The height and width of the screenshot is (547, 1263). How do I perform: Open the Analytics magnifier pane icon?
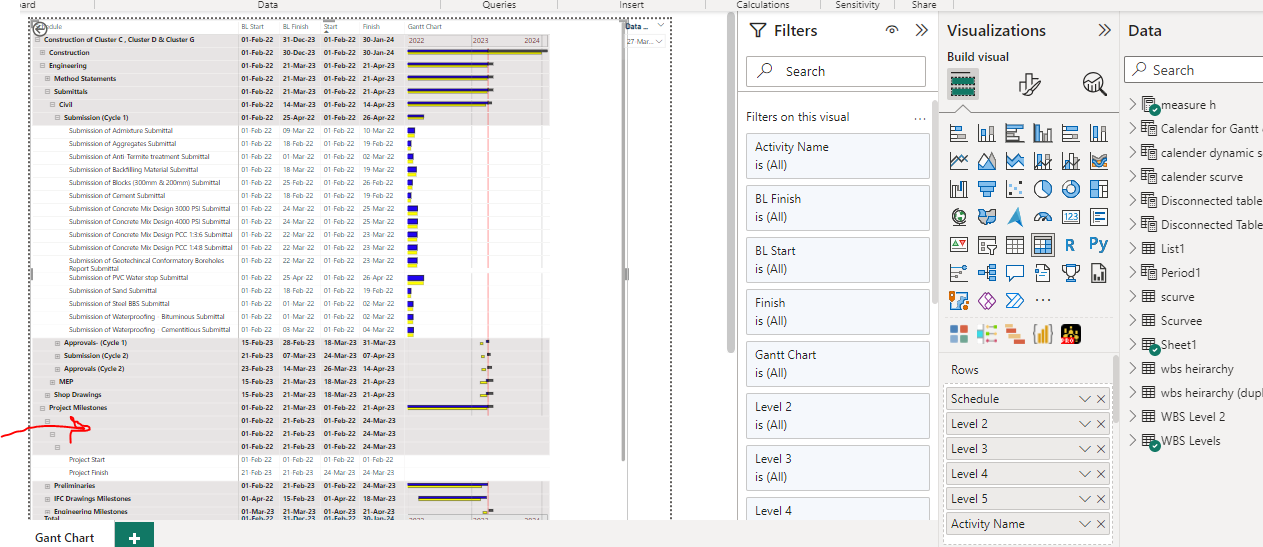pyautogui.click(x=1095, y=84)
